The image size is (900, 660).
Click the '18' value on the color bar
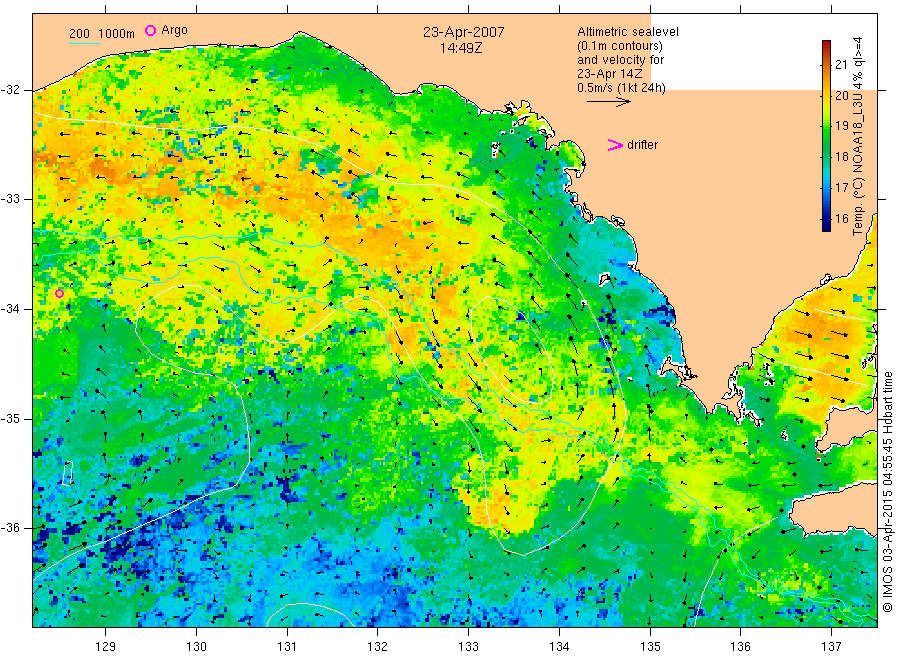tap(842, 157)
